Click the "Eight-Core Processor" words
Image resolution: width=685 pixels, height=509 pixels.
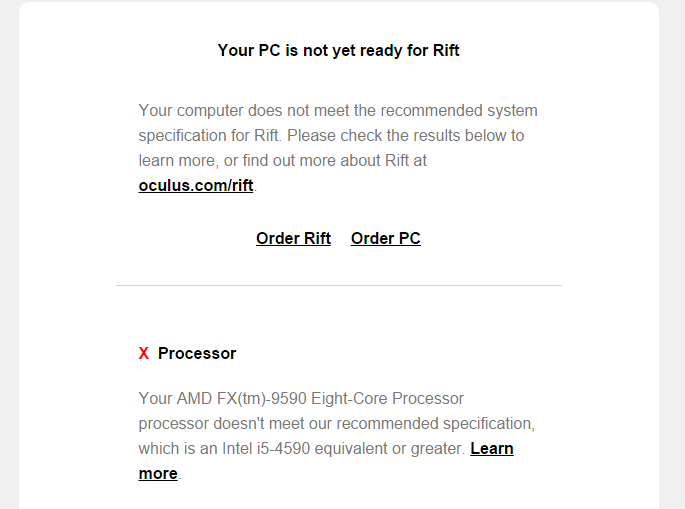388,398
